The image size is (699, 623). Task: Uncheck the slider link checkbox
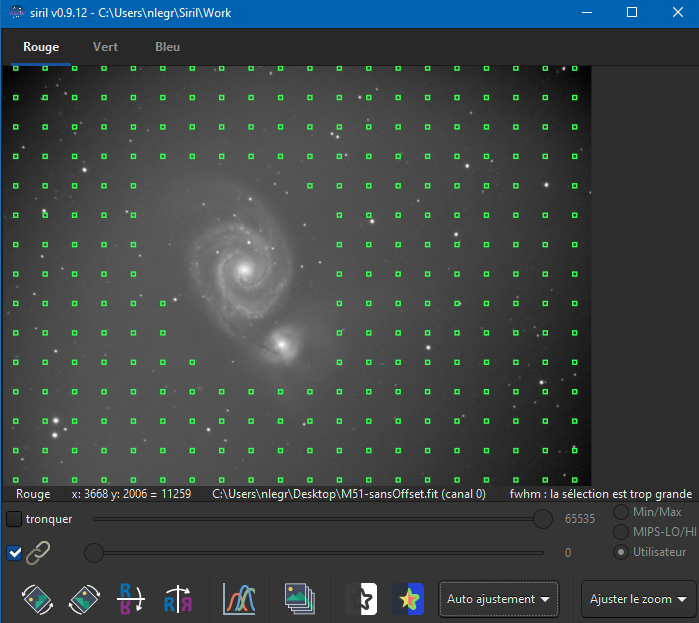[x=14, y=553]
